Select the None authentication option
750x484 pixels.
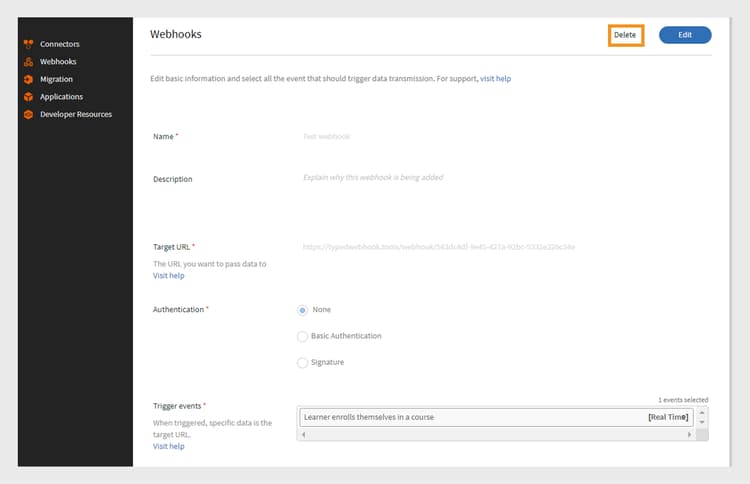[303, 310]
